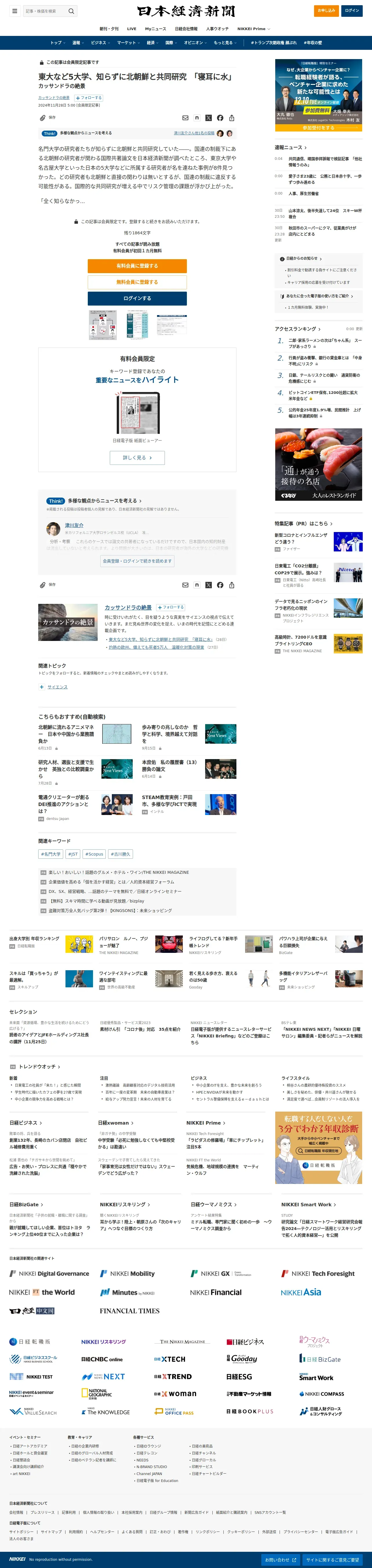
Task: Open カッサンドラの絶景 cliff thumbnail
Action: [x=68, y=622]
